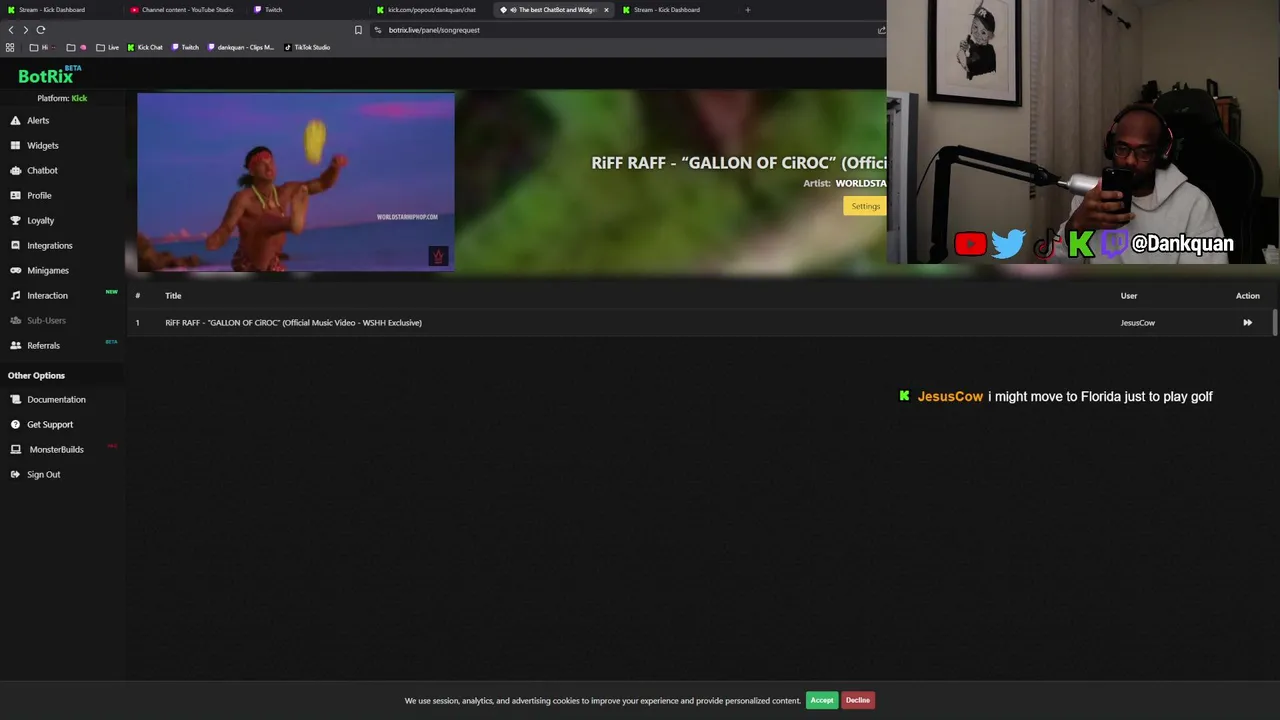Click the BotRix logo
The image size is (1280, 720).
pos(49,76)
